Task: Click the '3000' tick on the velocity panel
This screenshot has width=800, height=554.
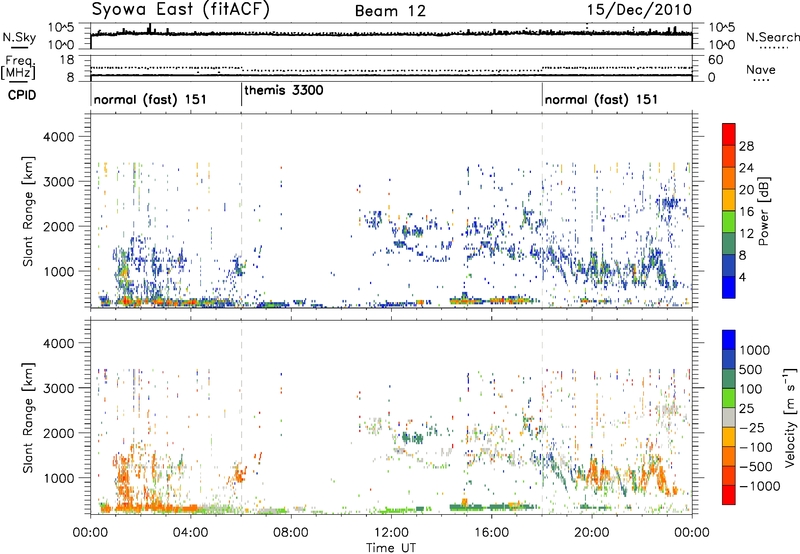Action: tap(59, 388)
